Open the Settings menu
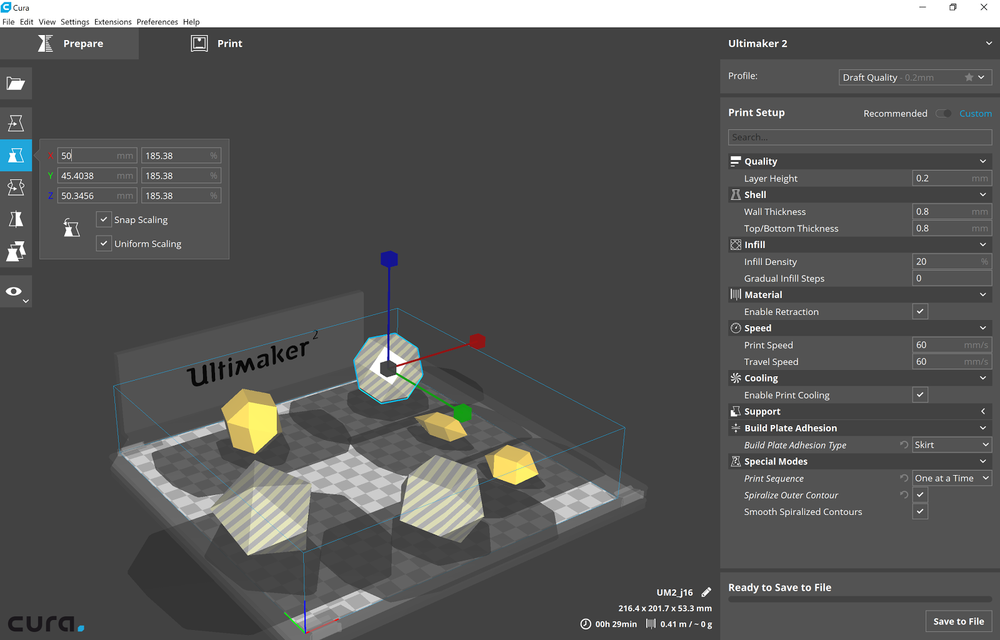The image size is (1000, 640). pyautogui.click(x=75, y=22)
